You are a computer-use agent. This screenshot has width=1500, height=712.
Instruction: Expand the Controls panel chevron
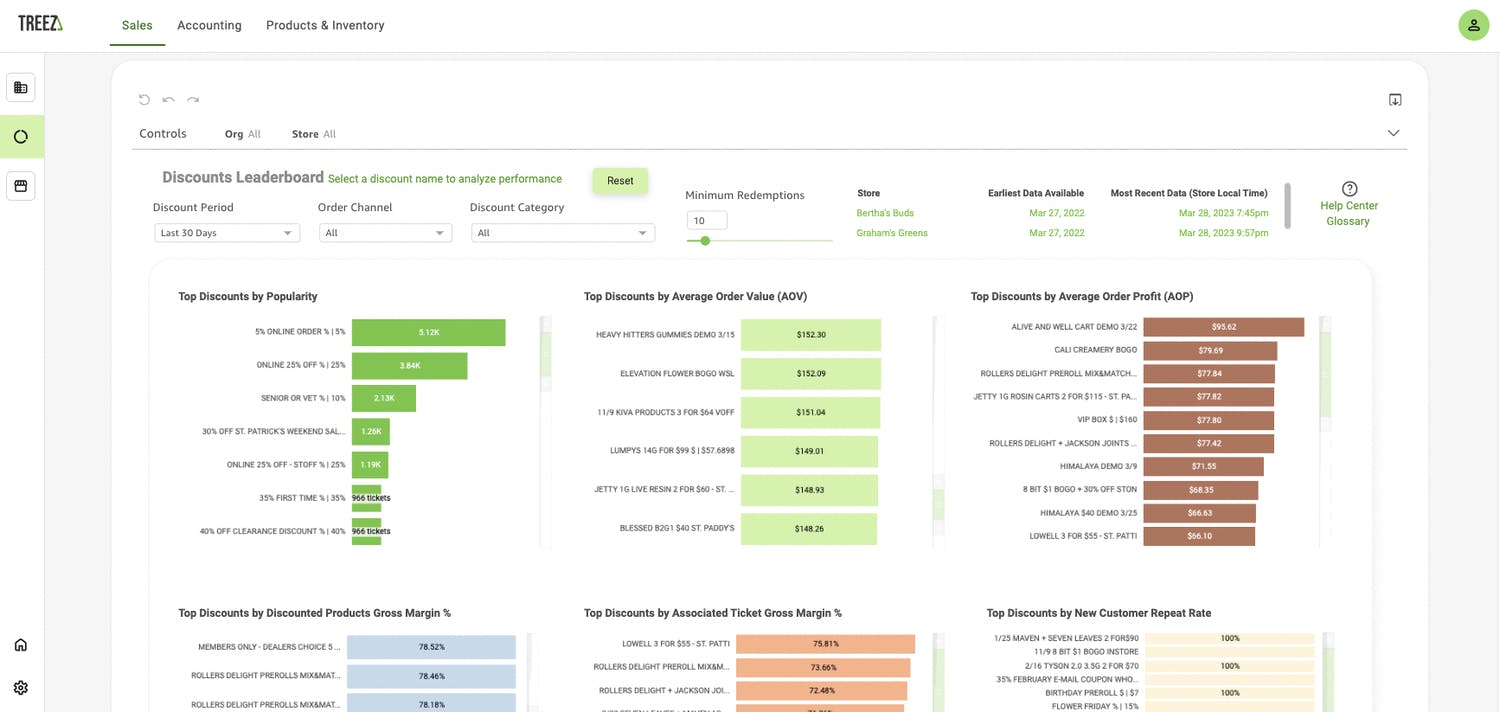(x=1393, y=134)
